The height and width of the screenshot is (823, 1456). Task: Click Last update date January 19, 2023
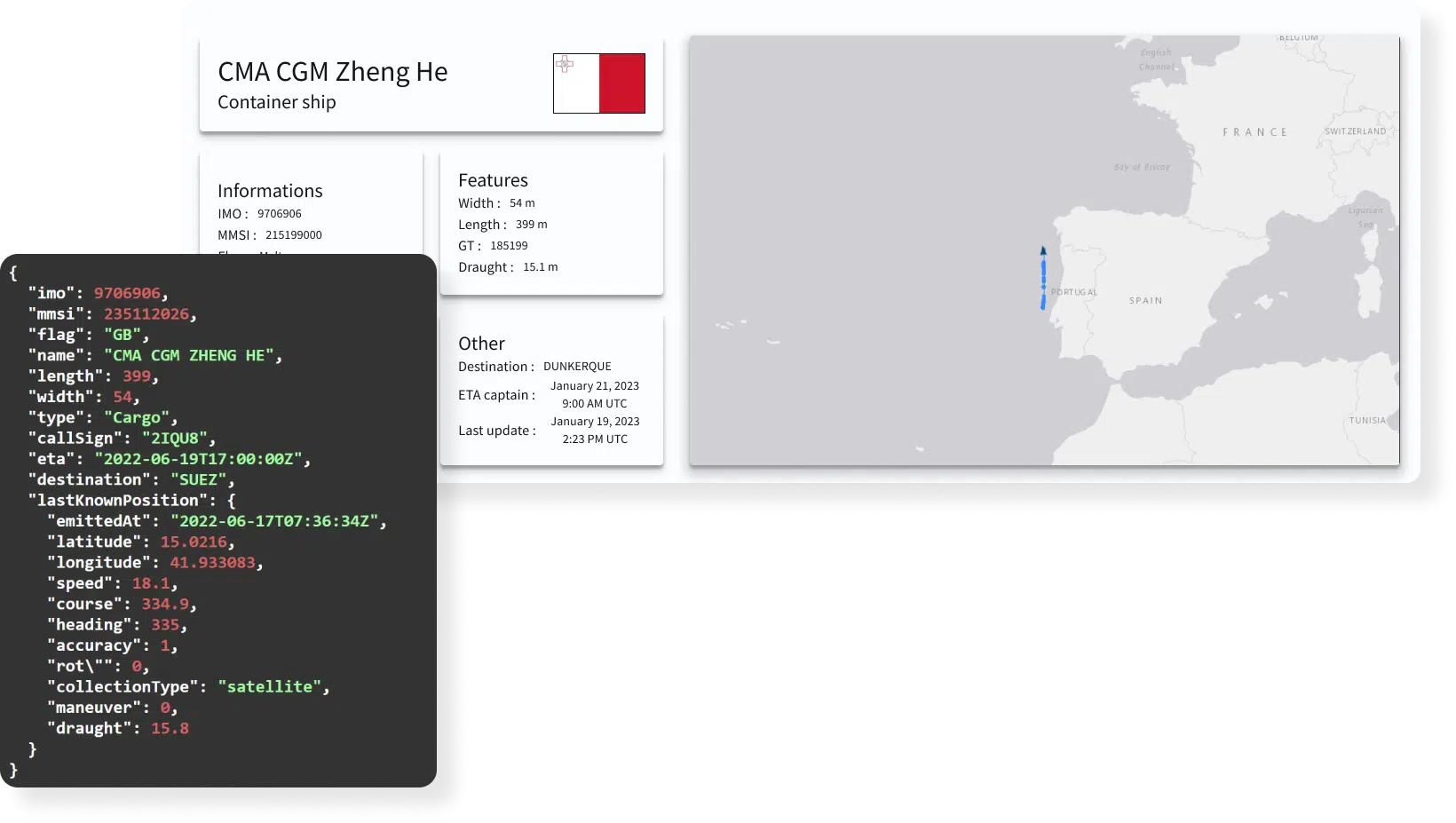595,422
